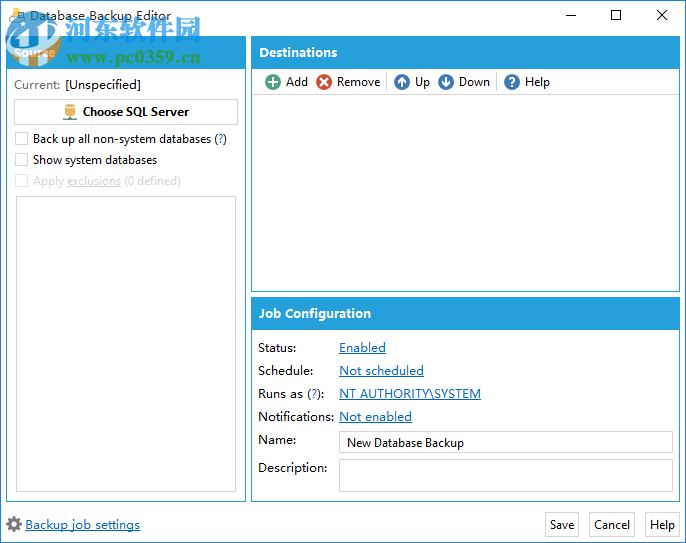
Task: Click the Down label in Destinations toolbar
Action: point(474,82)
